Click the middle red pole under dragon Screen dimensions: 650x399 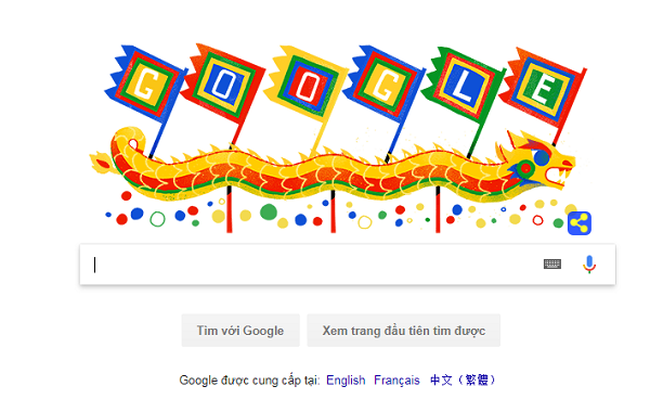coord(333,211)
